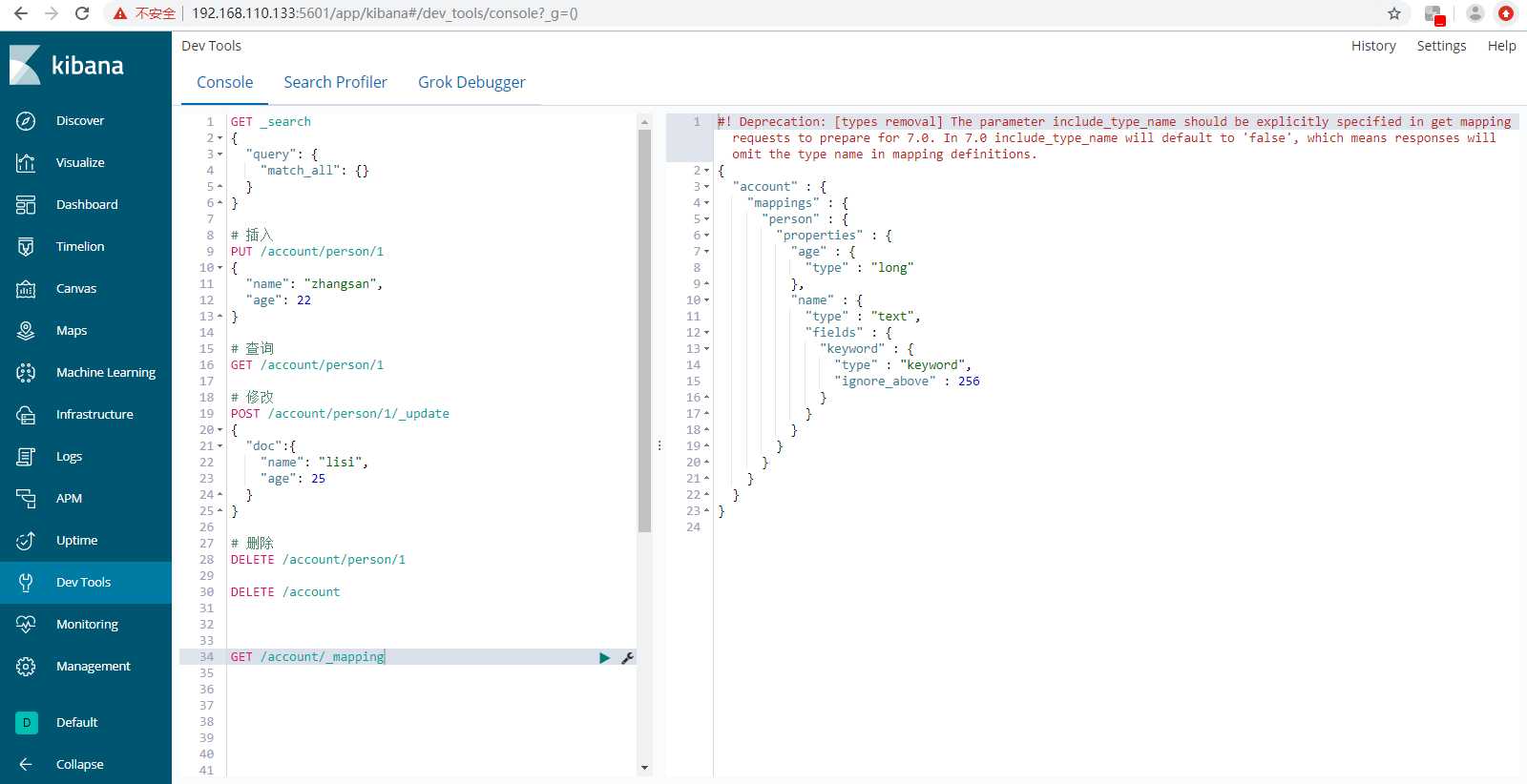Collapse the account fold at output line 3
Viewport: 1527px width, 784px height.
707,187
